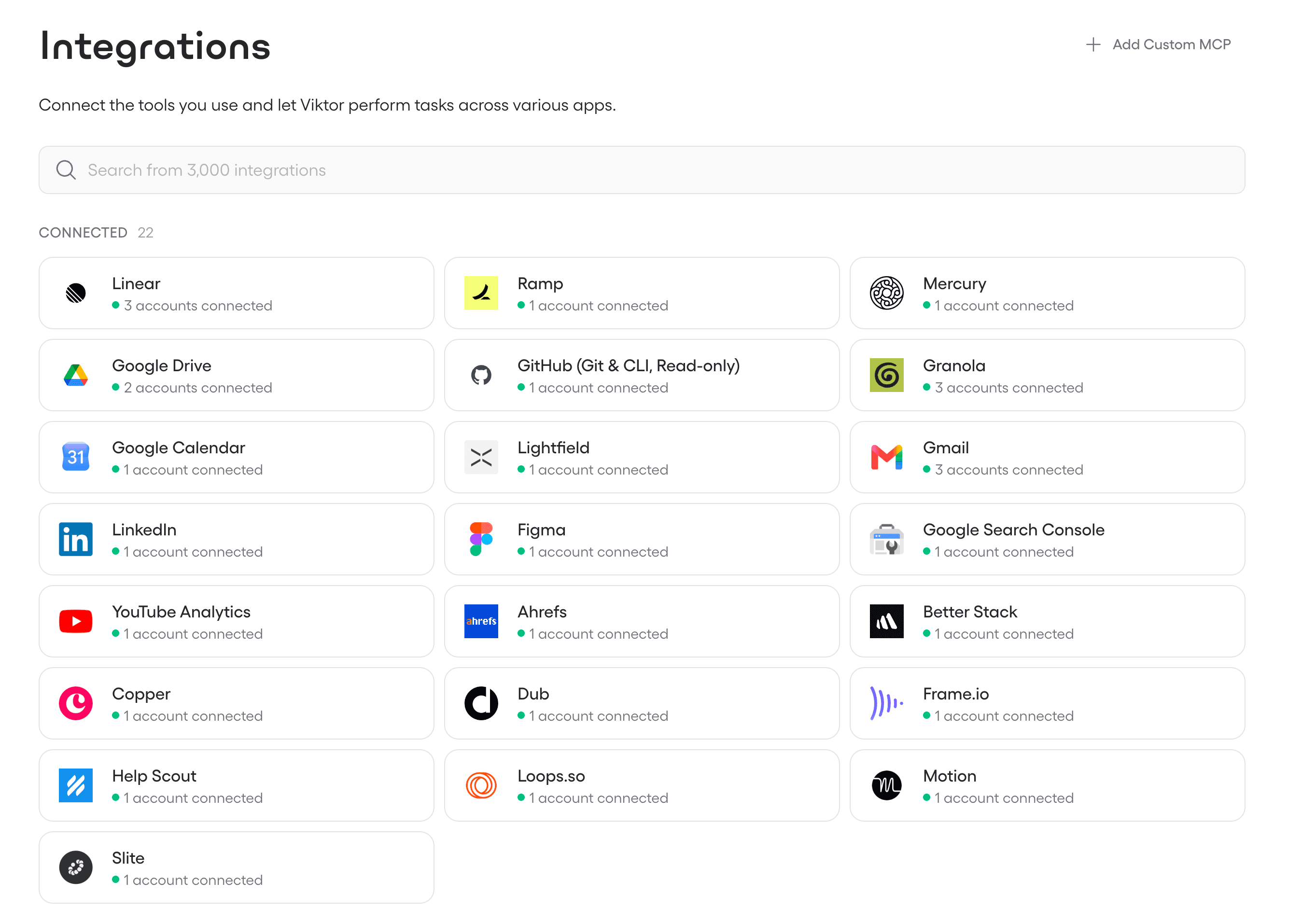Open the Frame.io integration title
1316x923 pixels.
(955, 693)
